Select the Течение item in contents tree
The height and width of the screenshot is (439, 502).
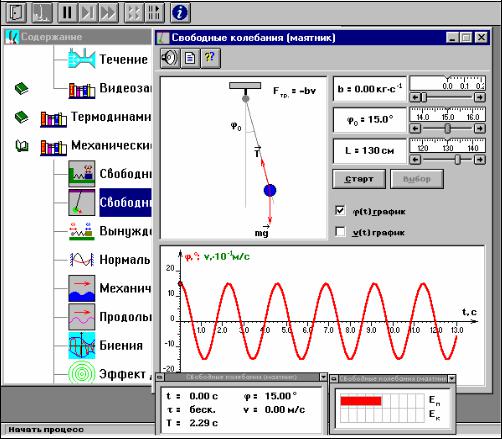coord(124,59)
